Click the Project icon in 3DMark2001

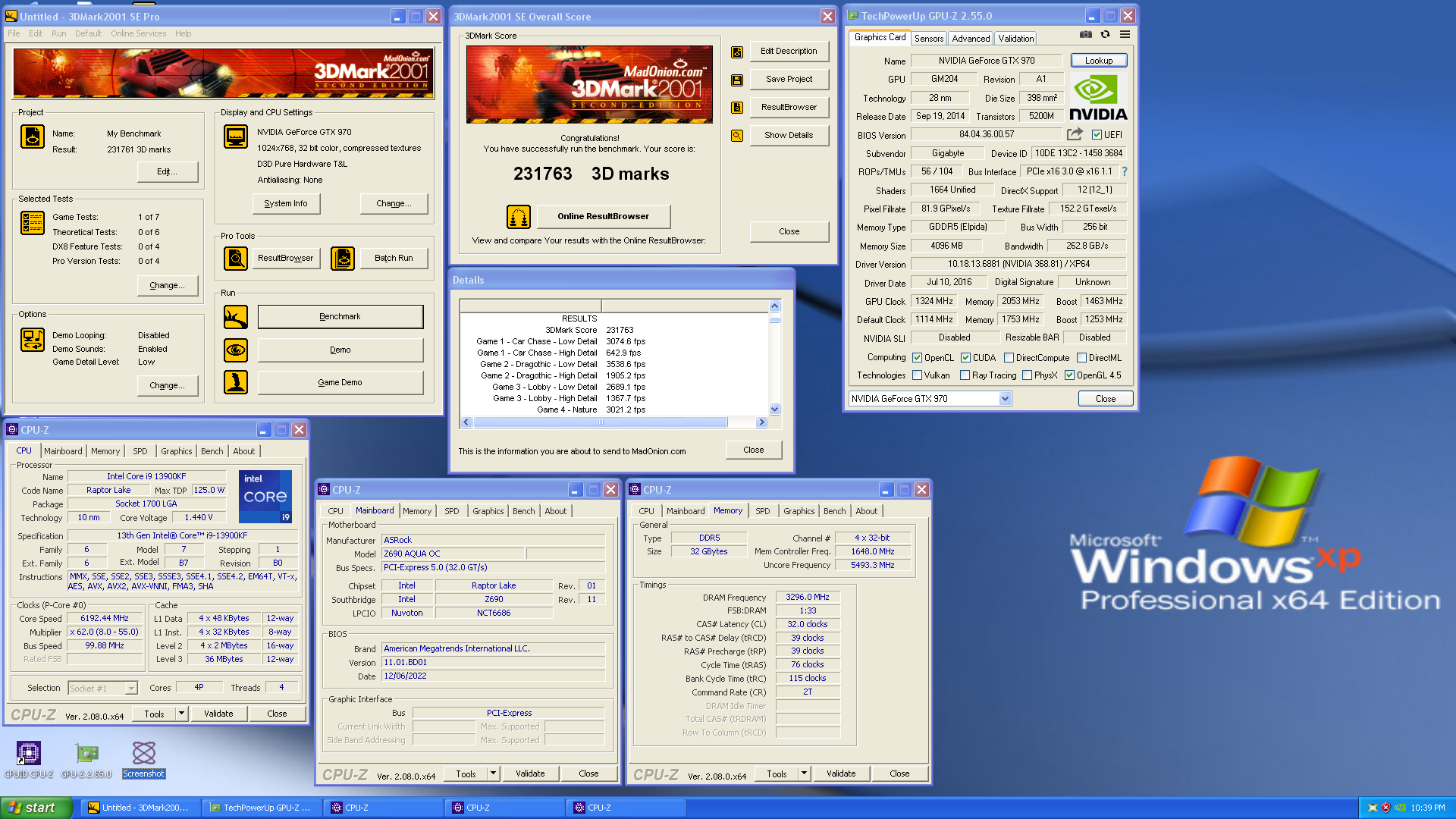33,136
